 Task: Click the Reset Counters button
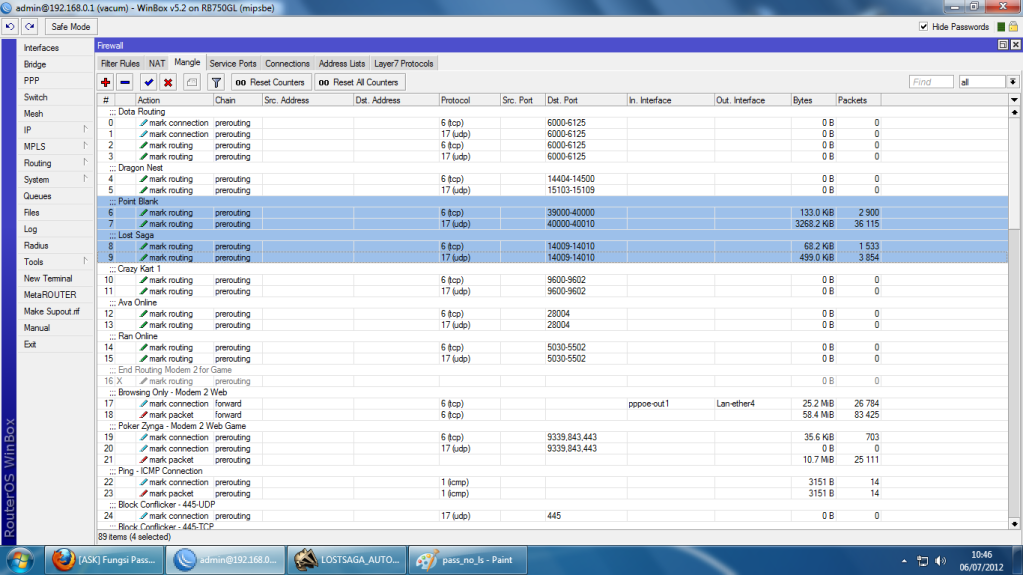coord(270,82)
